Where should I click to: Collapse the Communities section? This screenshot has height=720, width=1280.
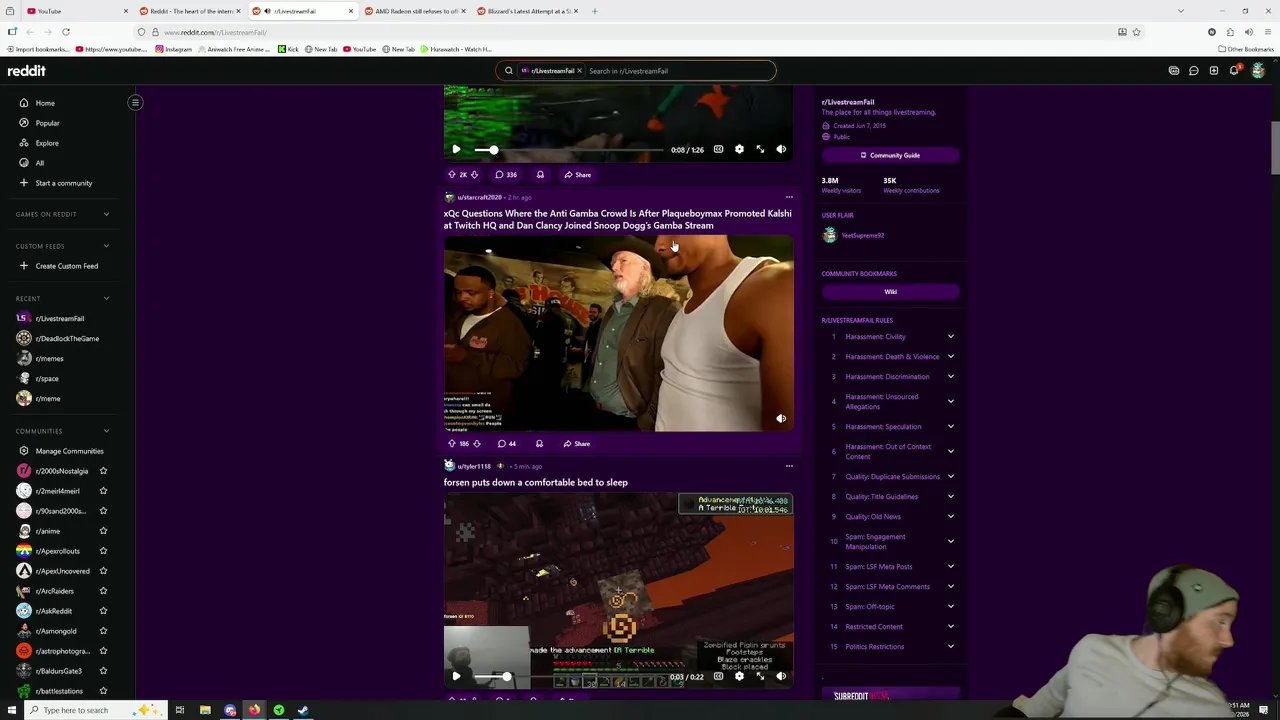click(106, 431)
